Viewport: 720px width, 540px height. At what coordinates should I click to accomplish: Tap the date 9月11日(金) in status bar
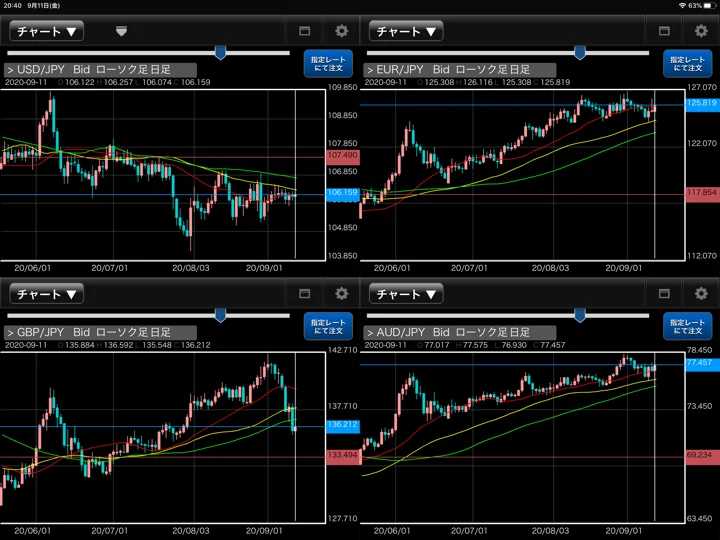[44, 6]
